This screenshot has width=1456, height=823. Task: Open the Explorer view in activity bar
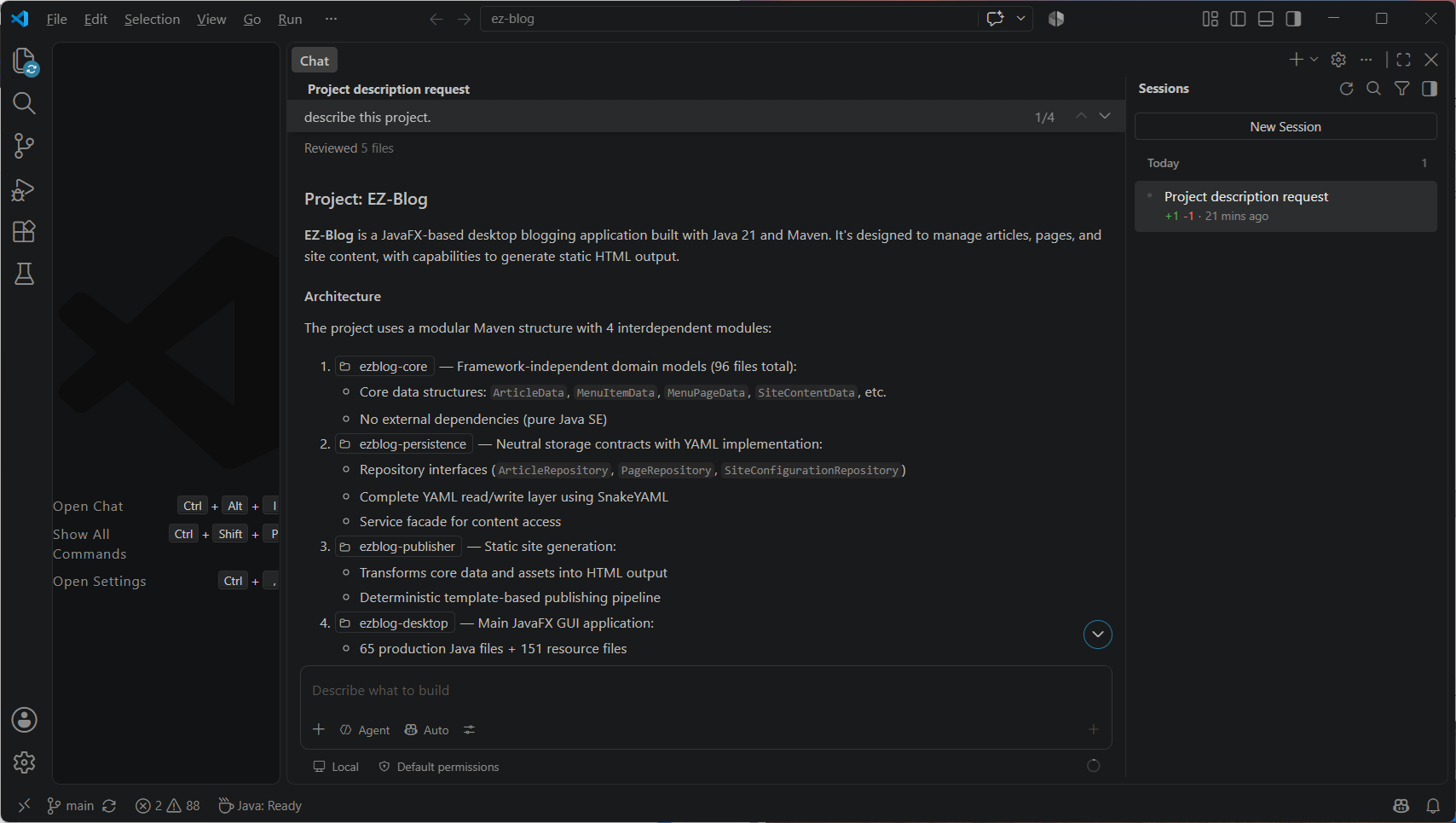tap(25, 61)
